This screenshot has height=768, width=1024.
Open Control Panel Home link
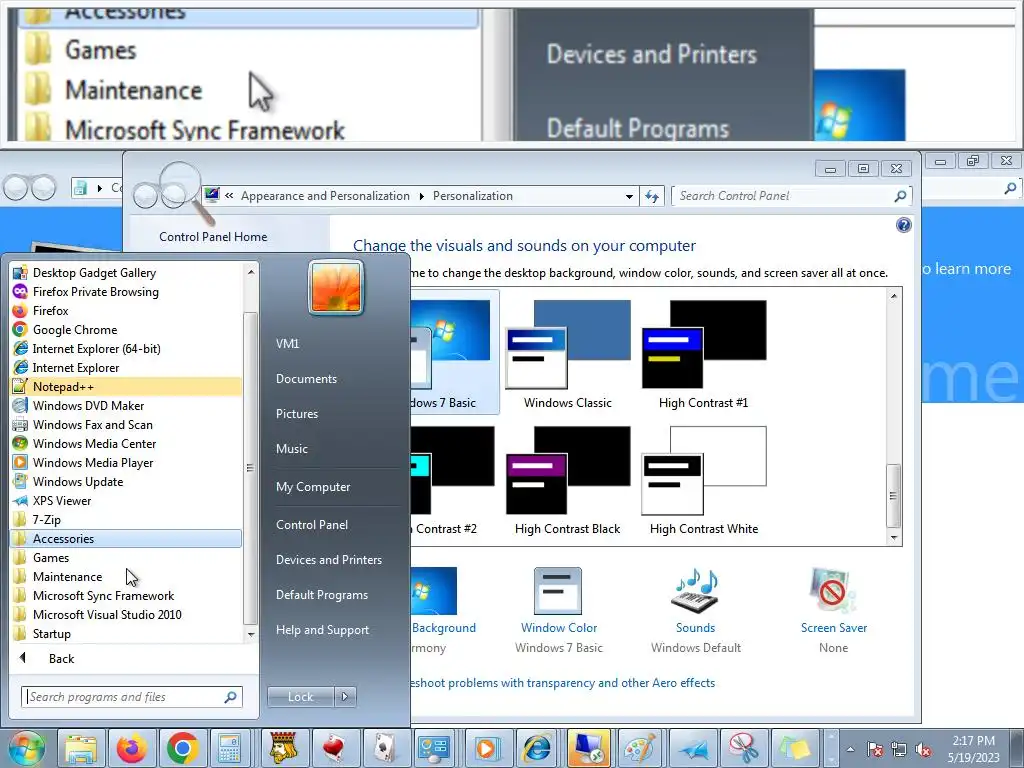213,236
